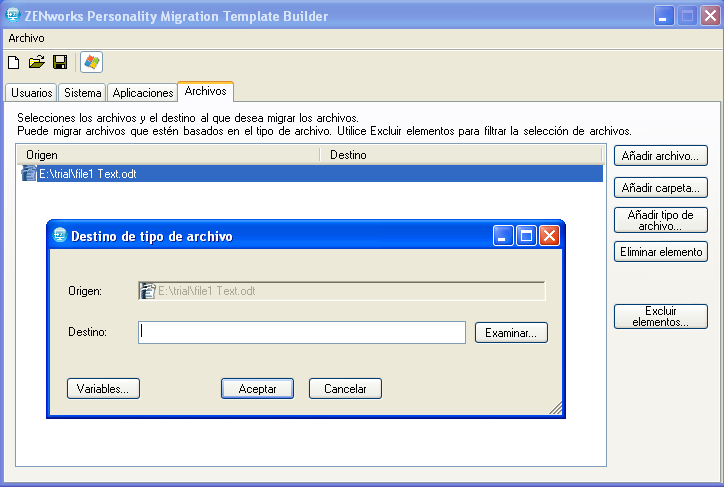
Task: Click the Eliminar elemento button
Action: point(661,252)
